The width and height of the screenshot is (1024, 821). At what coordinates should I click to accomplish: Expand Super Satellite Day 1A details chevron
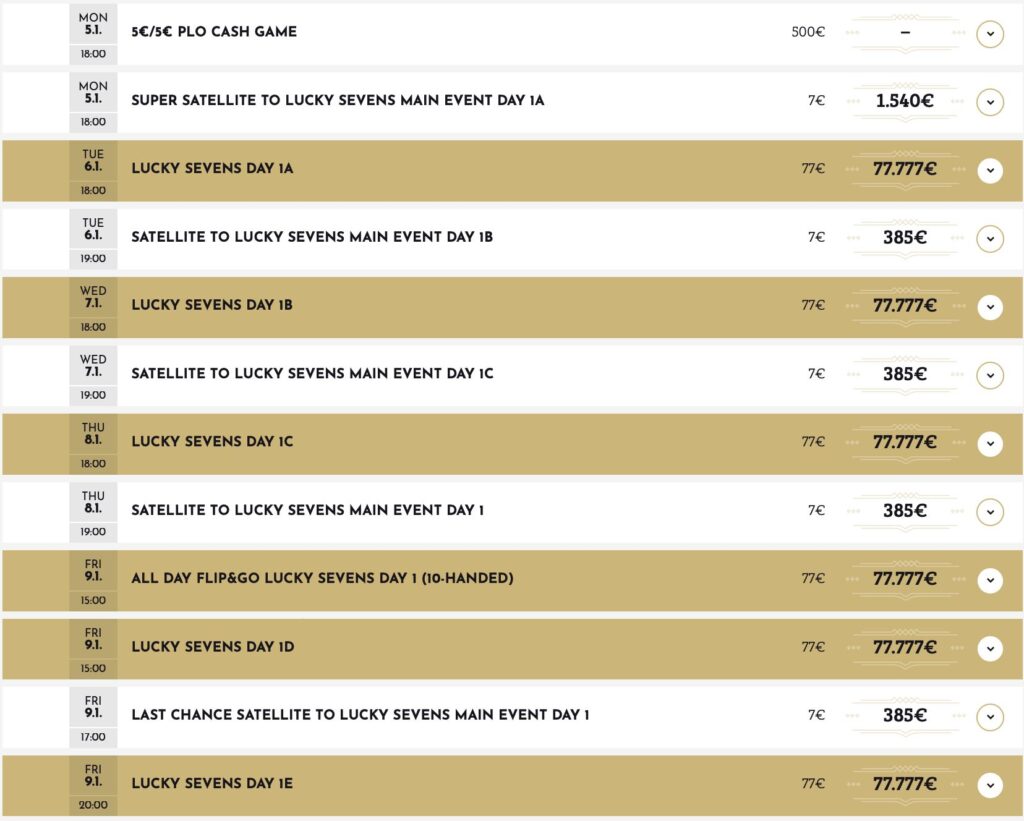tap(989, 101)
